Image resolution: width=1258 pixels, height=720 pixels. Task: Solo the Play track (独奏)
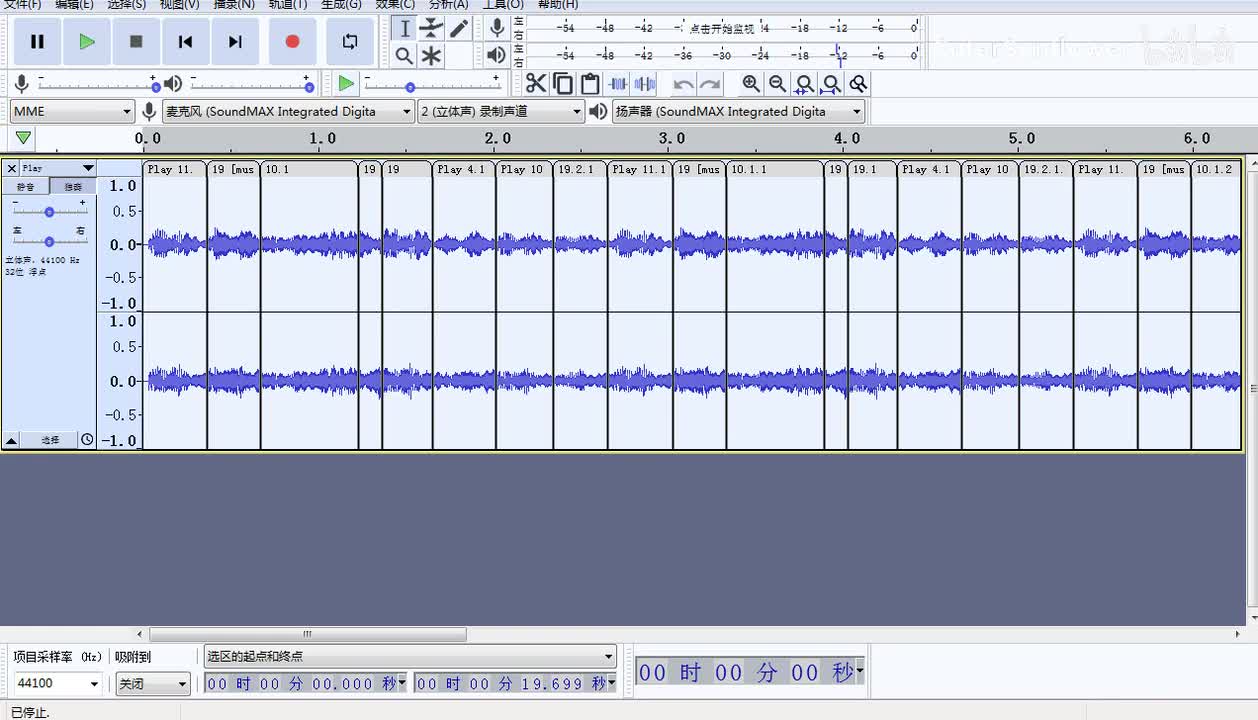pos(73,187)
